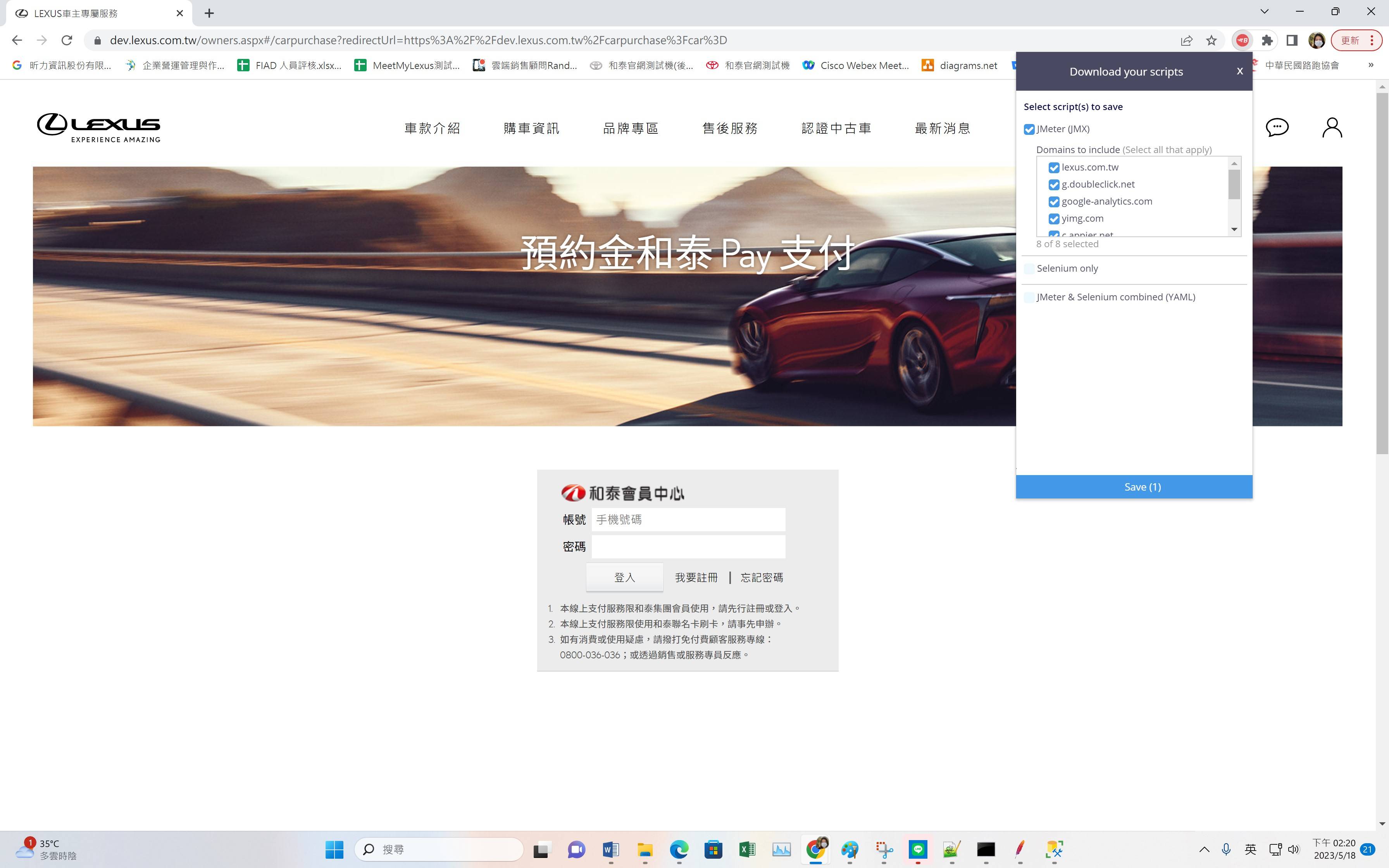The width and height of the screenshot is (1389, 868).
Task: Click the 登入 login button
Action: (x=624, y=577)
